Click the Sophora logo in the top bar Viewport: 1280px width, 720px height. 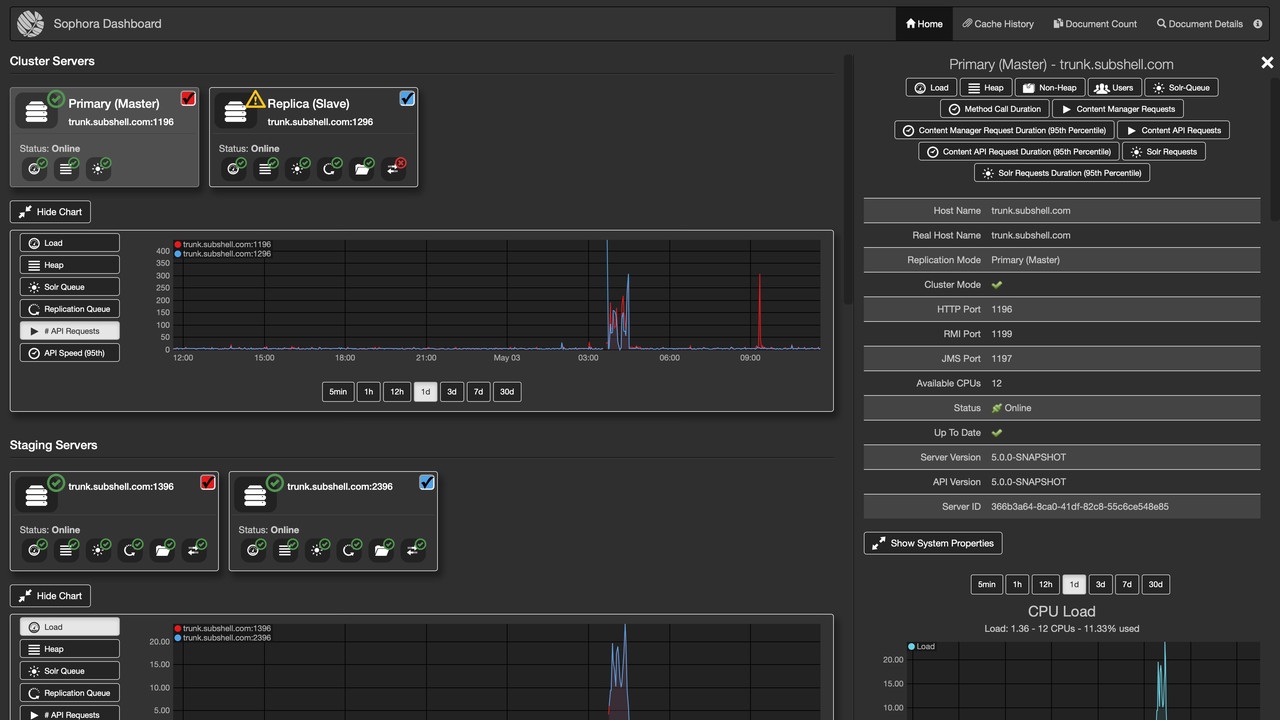(29, 23)
